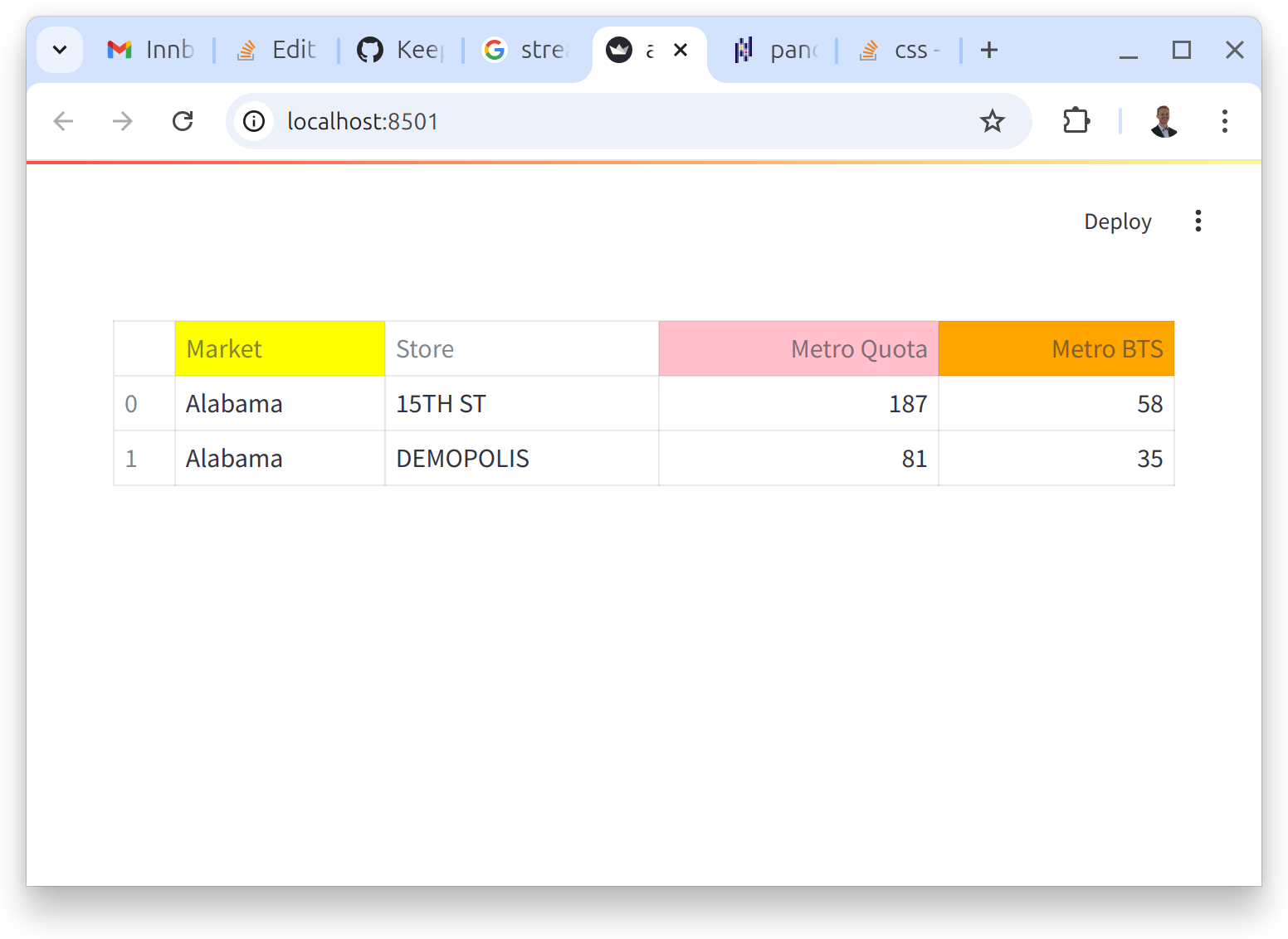Screen dimensions: 1288x939
Task: Open the Chrome profile avatar
Action: [1164, 121]
